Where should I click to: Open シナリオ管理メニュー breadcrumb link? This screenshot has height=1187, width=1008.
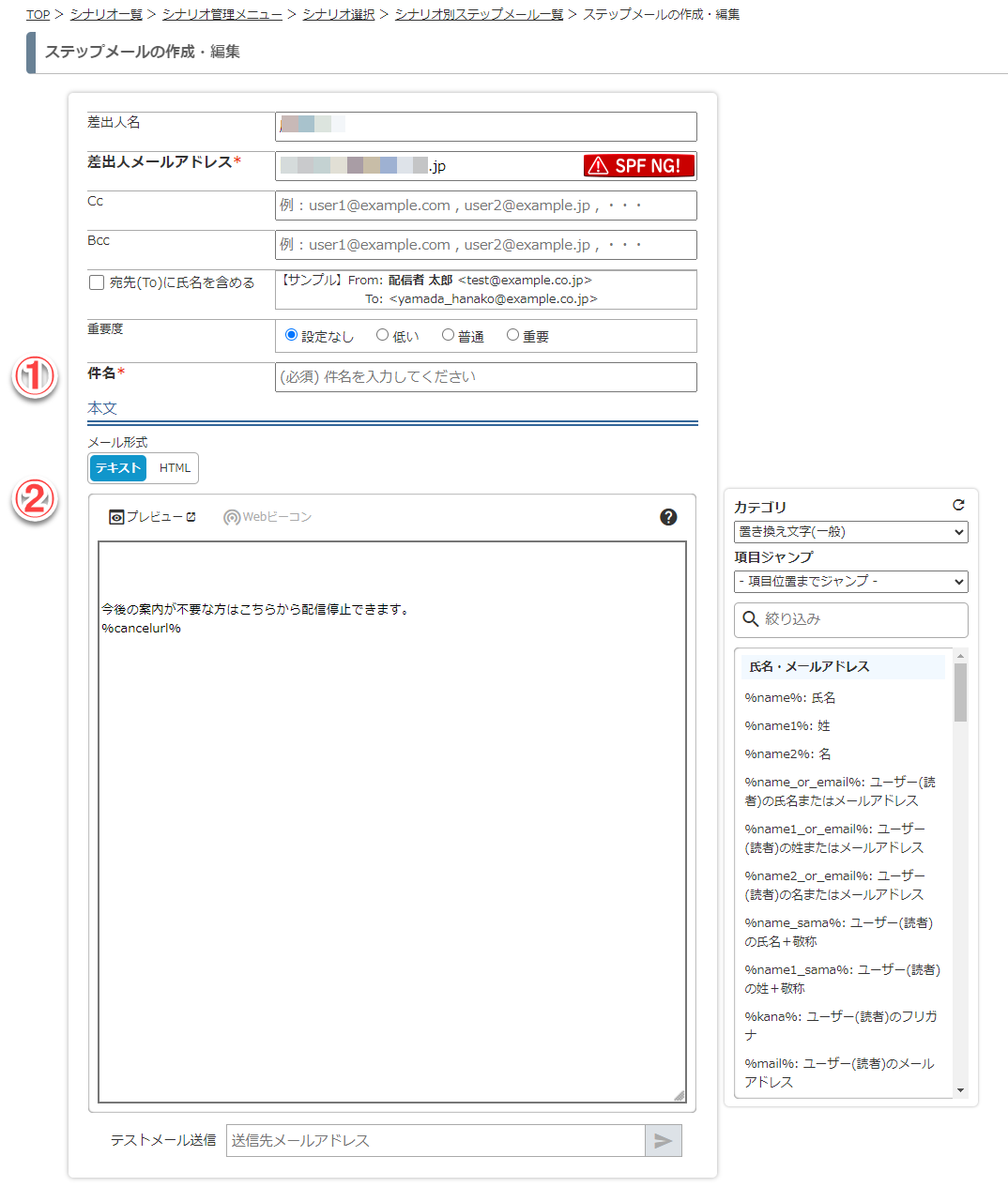coord(221,14)
